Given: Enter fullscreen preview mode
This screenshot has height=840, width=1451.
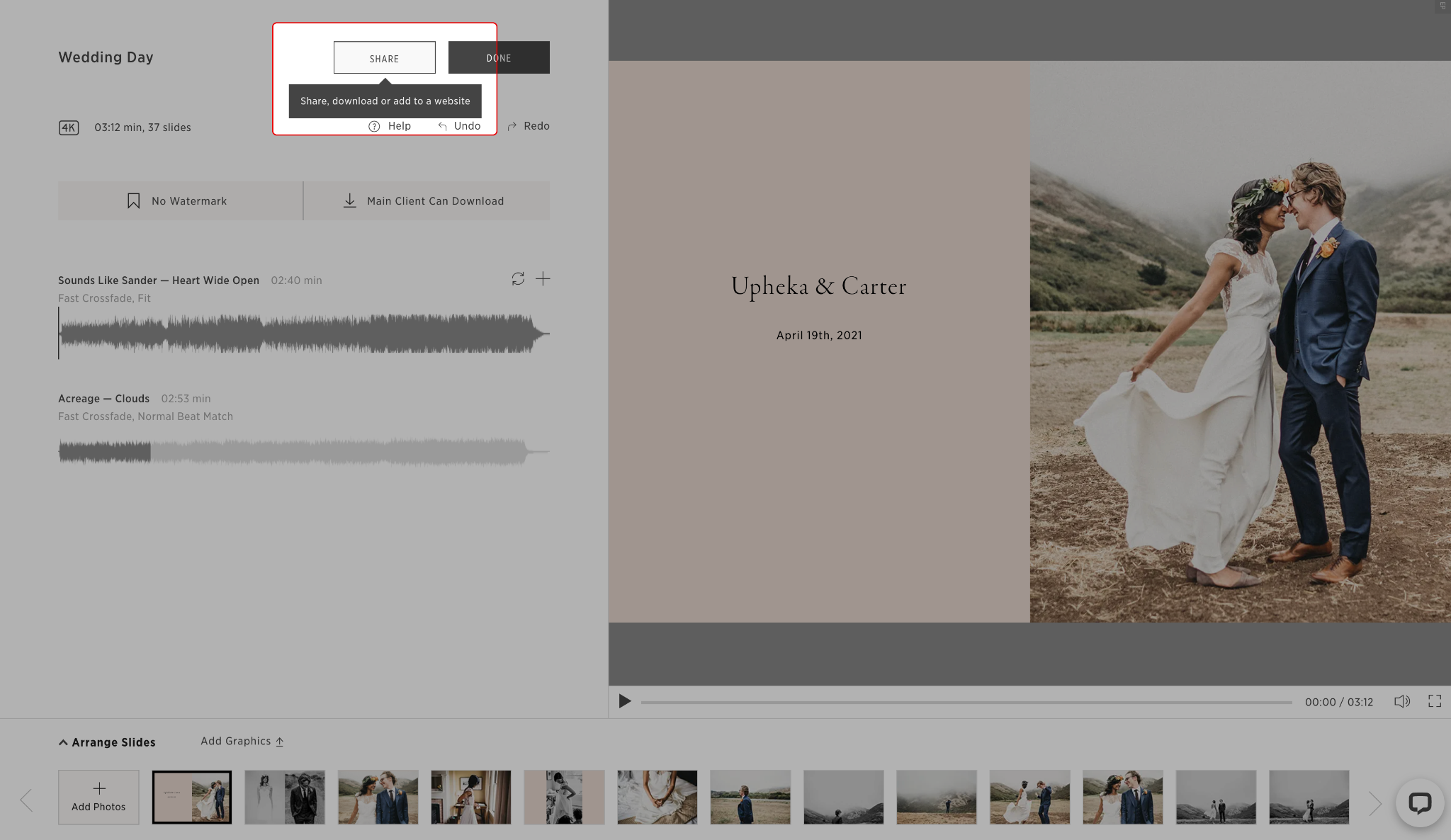Looking at the screenshot, I should (x=1435, y=701).
